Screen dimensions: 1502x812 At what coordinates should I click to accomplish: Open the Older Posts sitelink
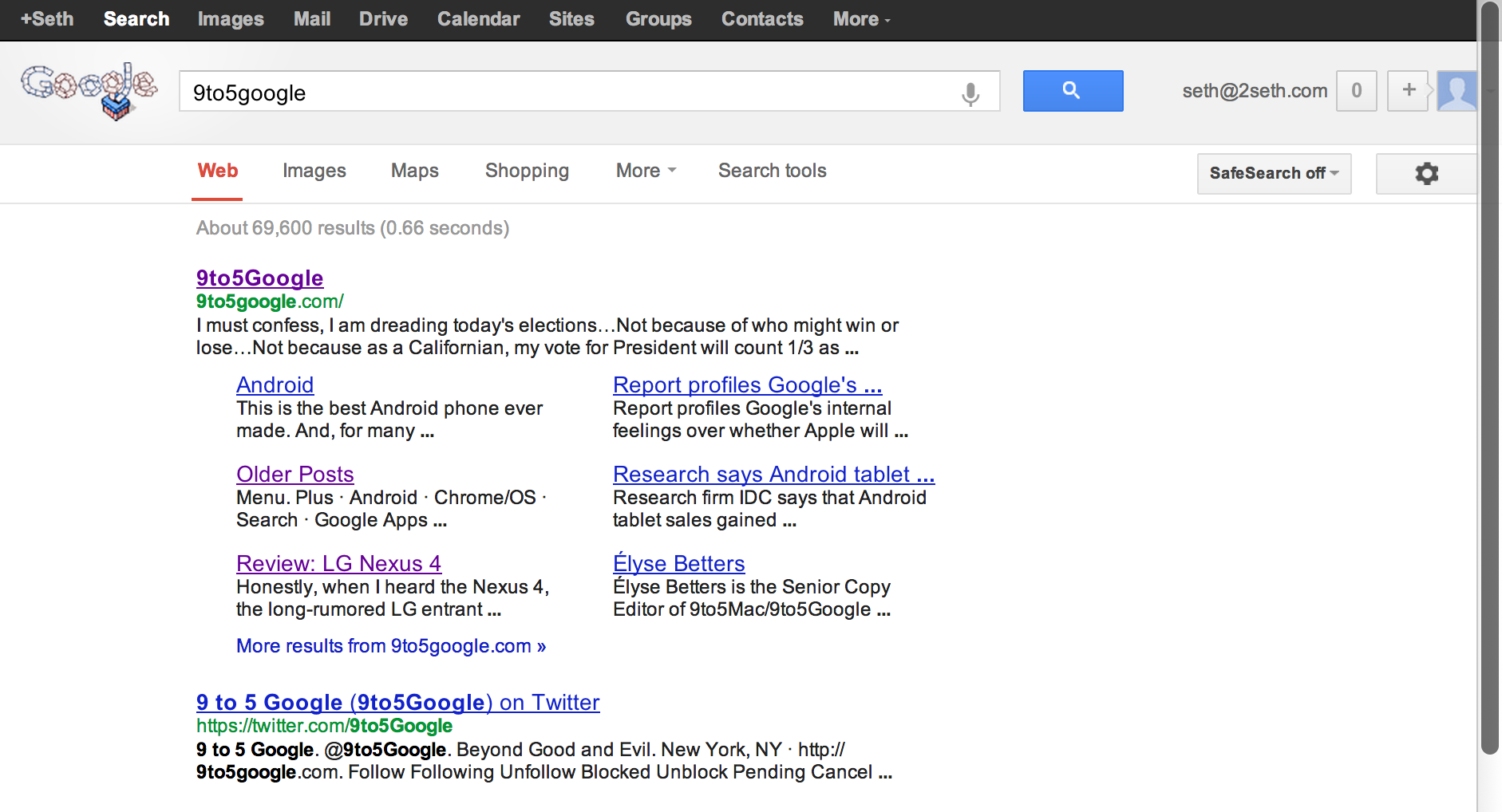pos(294,474)
